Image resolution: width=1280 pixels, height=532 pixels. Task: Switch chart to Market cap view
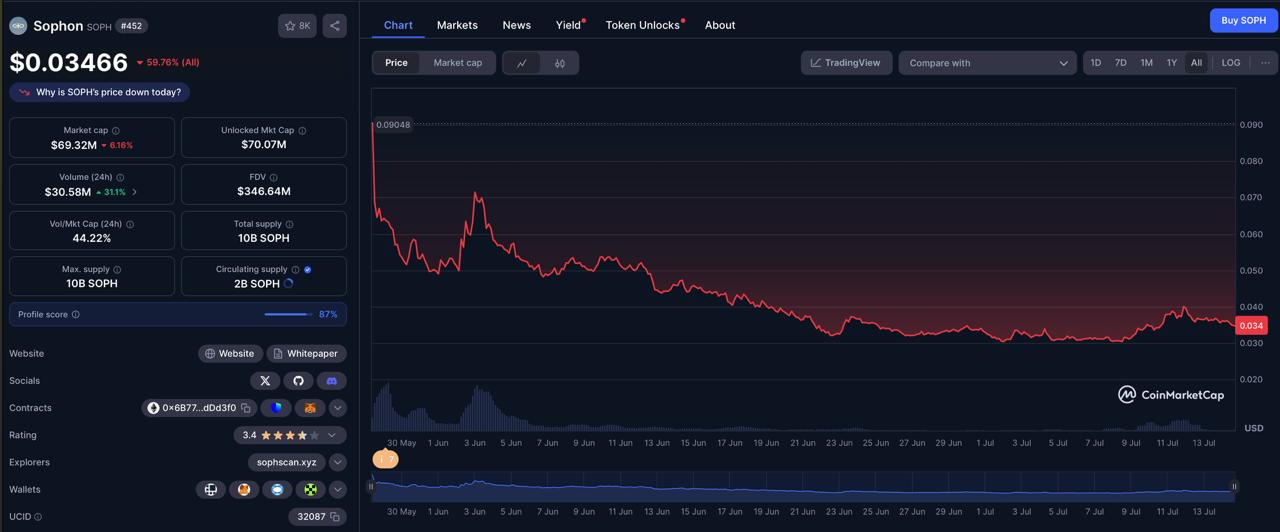click(x=458, y=63)
